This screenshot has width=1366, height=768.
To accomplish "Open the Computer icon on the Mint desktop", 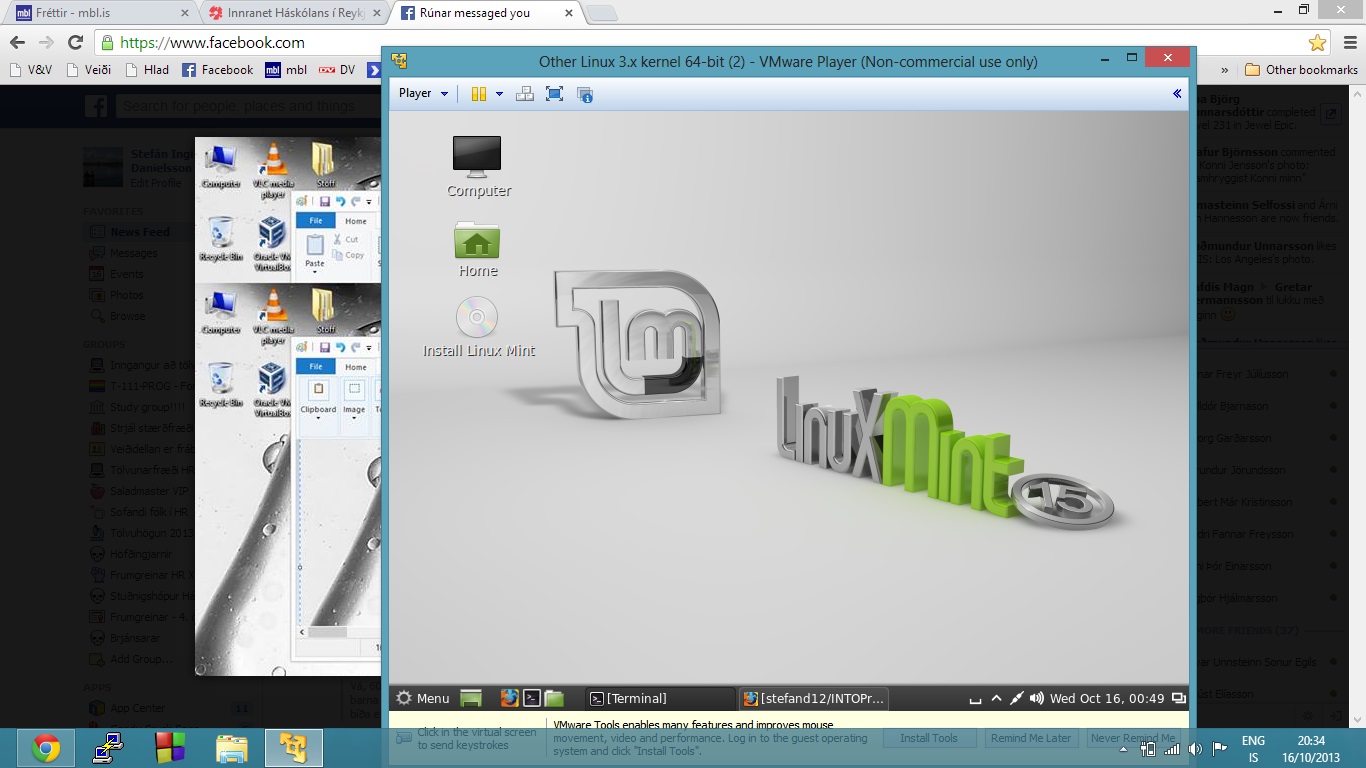I will (478, 166).
